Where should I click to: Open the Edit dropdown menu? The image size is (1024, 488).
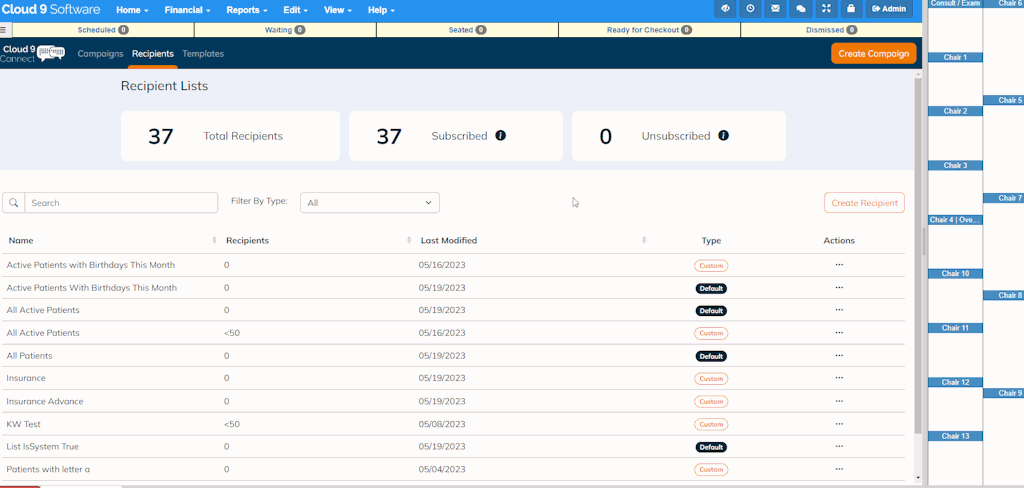click(x=296, y=10)
